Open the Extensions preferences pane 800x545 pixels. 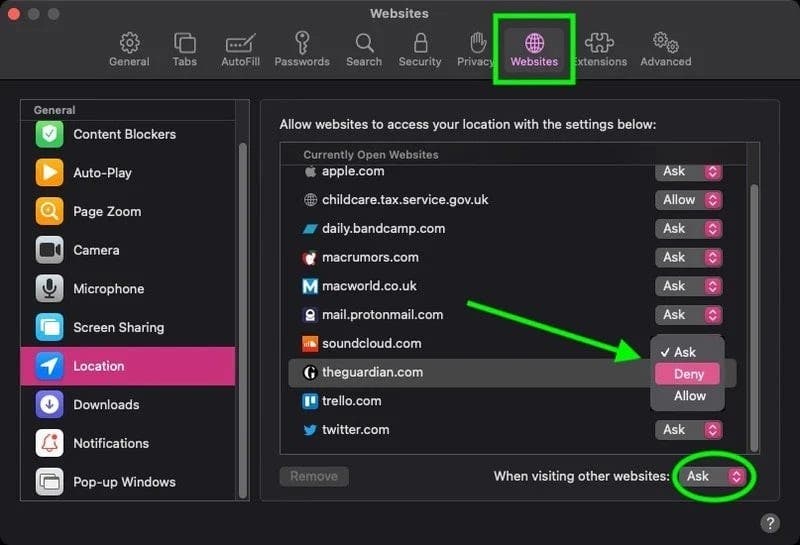599,49
